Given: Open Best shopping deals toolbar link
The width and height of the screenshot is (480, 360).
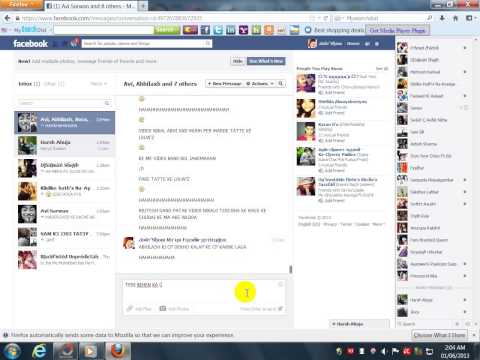Looking at the screenshot, I should 334,30.
